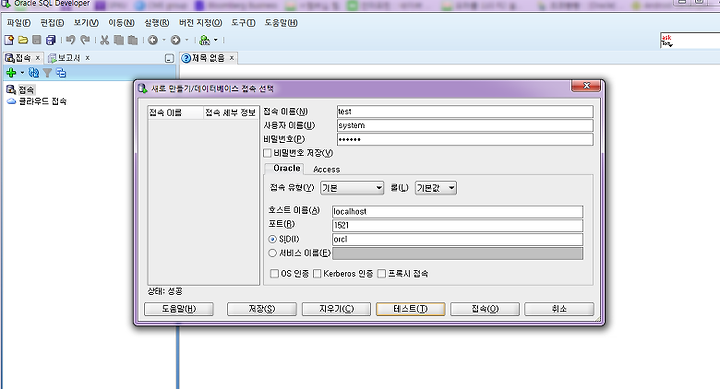Open the 버전 지정 menu

(200, 23)
